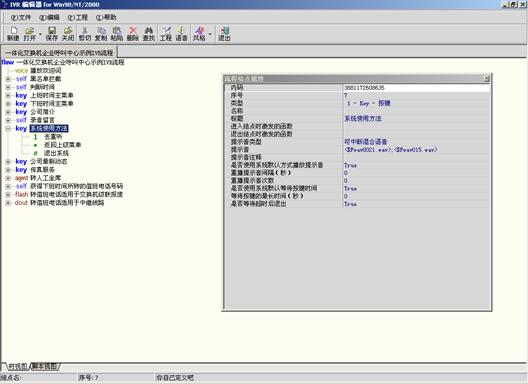Click the 新建 (New) toolbar icon

click(13, 34)
